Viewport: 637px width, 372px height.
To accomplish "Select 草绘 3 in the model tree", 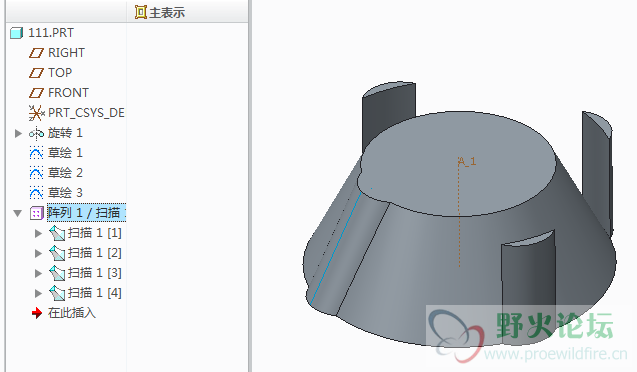I will (65, 193).
